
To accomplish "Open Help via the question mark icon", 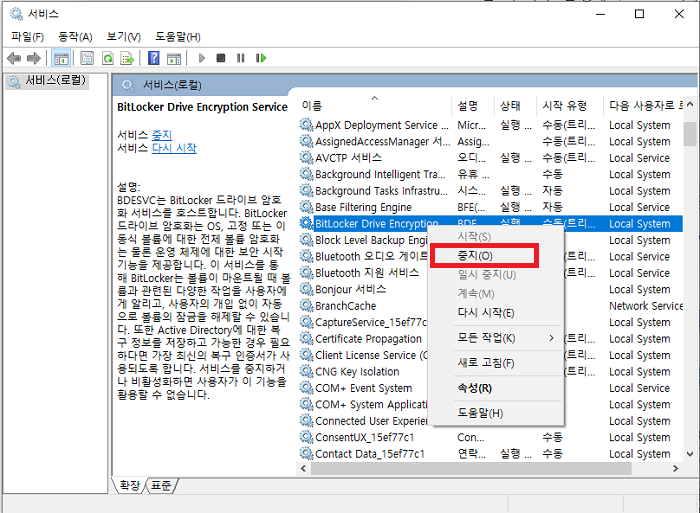I will [x=154, y=58].
